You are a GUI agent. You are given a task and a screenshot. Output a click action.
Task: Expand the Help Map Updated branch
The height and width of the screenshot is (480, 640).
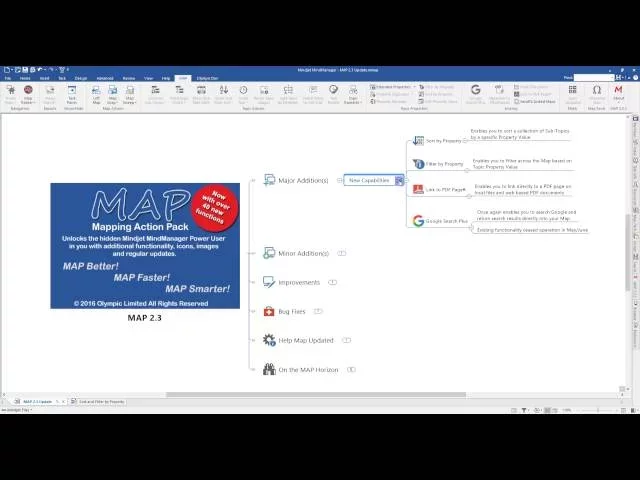(x=347, y=340)
